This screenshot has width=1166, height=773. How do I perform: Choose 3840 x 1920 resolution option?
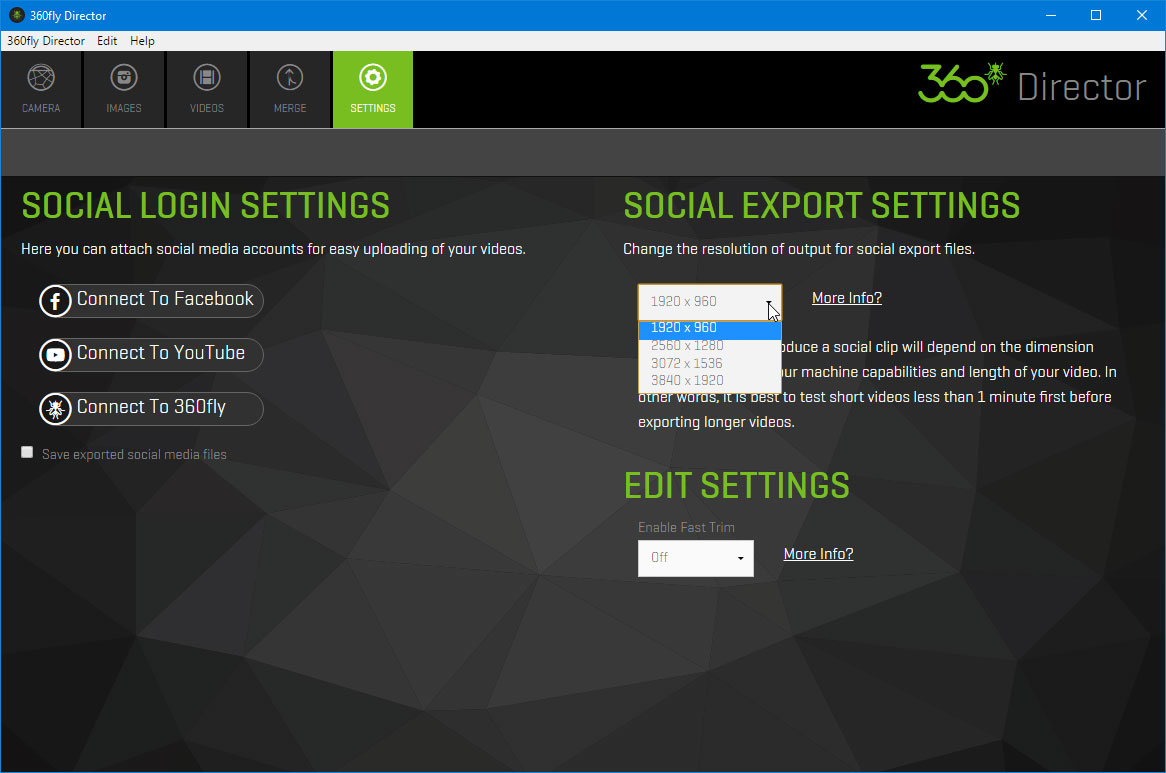coord(709,381)
